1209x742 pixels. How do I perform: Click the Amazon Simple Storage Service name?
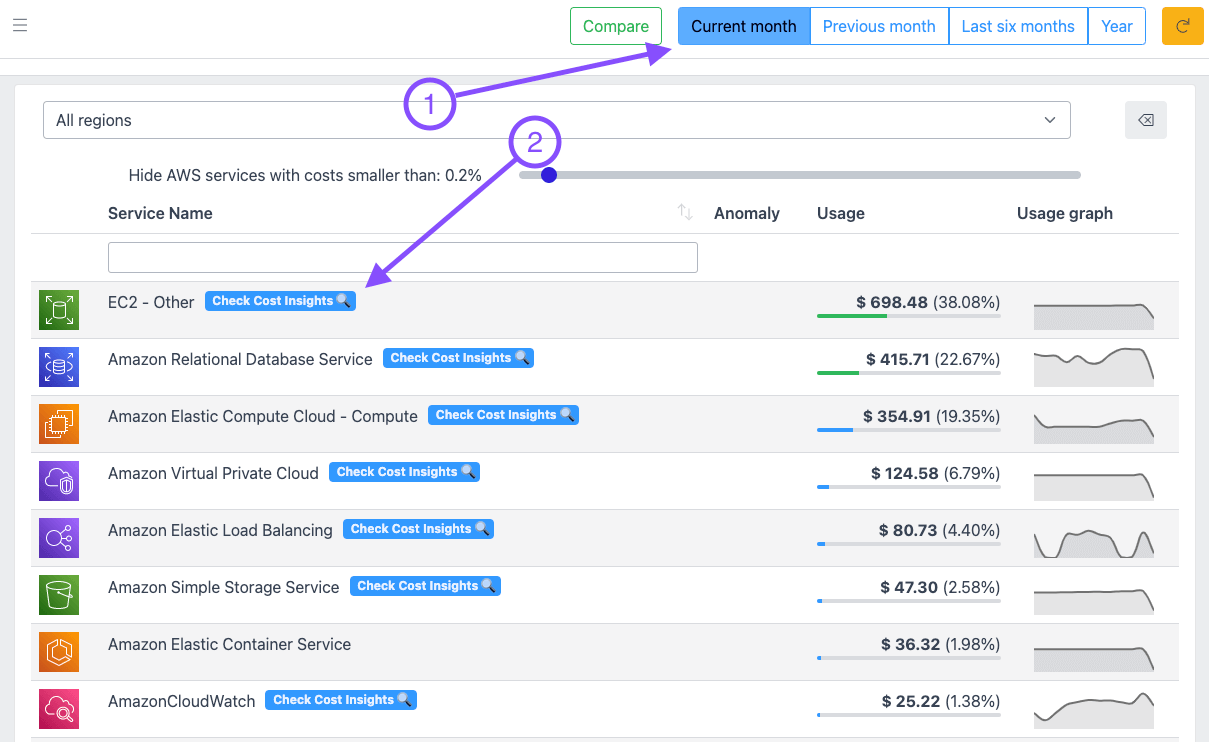pos(224,587)
